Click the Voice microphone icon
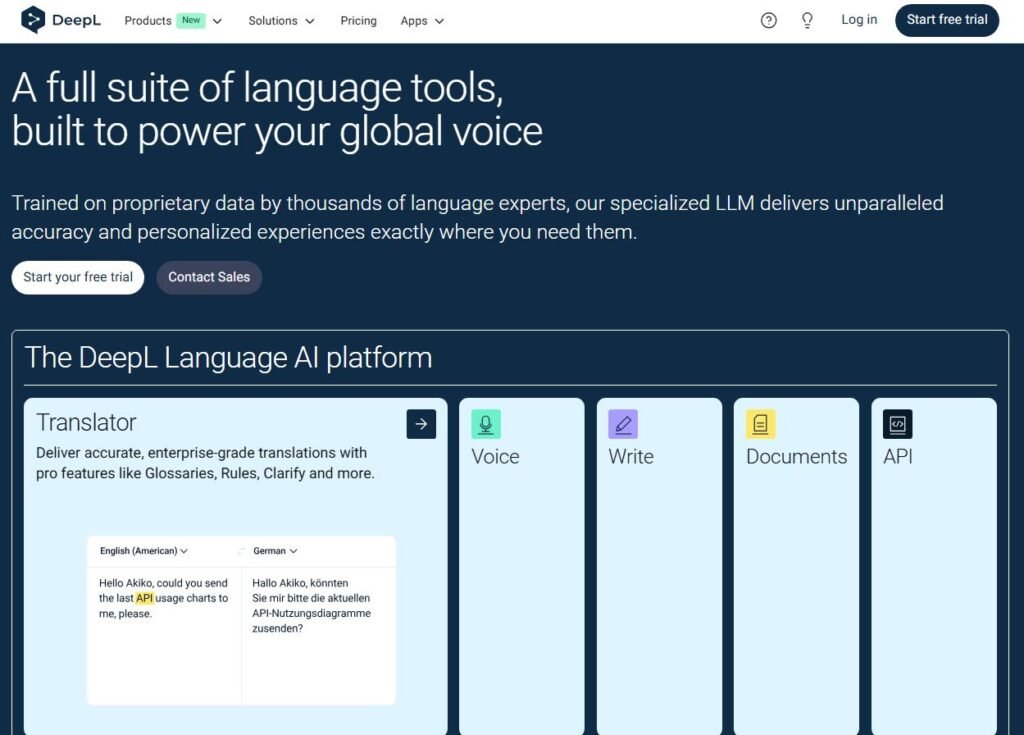 (486, 424)
